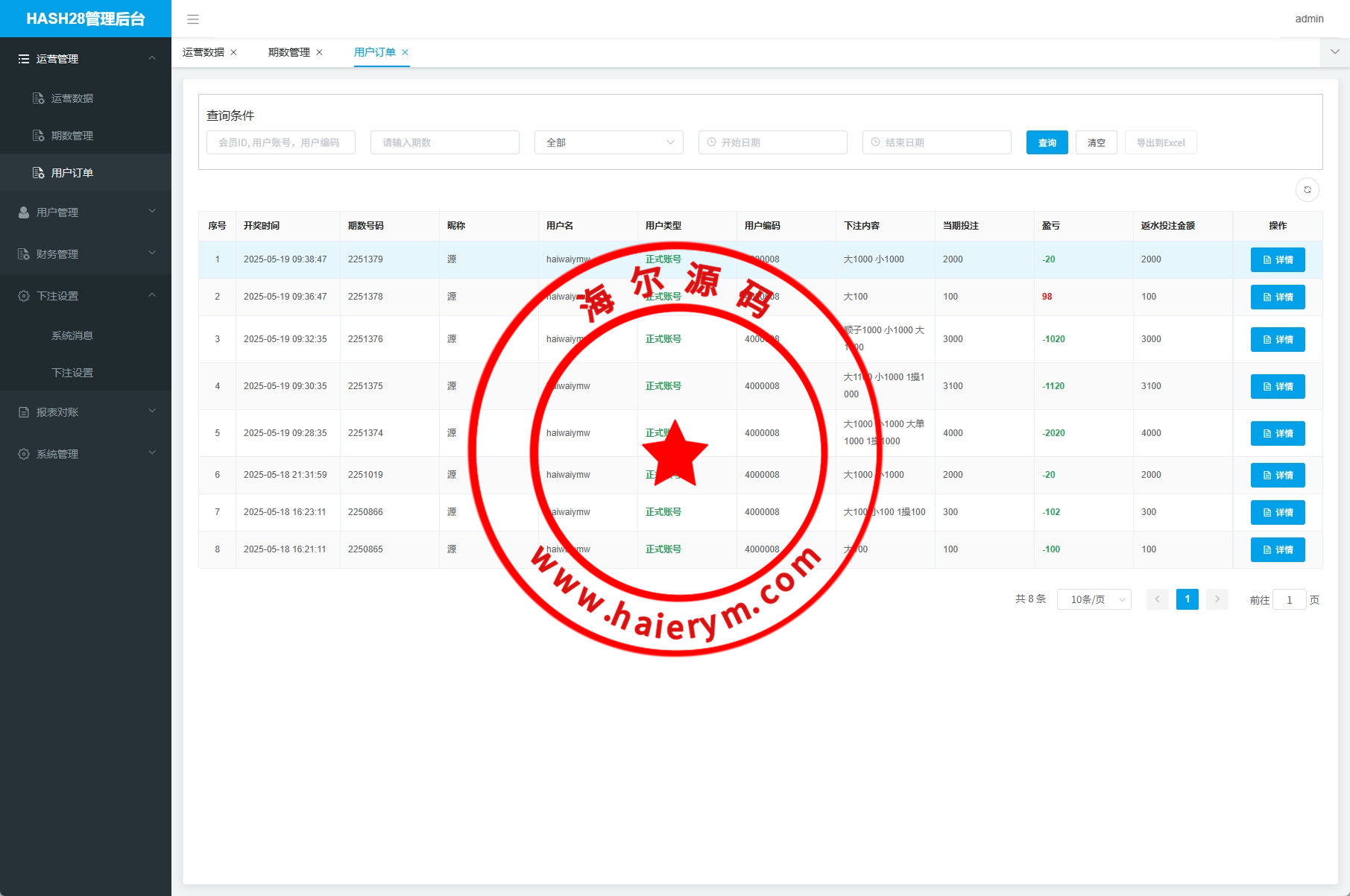View 详情 for order 2251379

pyautogui.click(x=1277, y=260)
